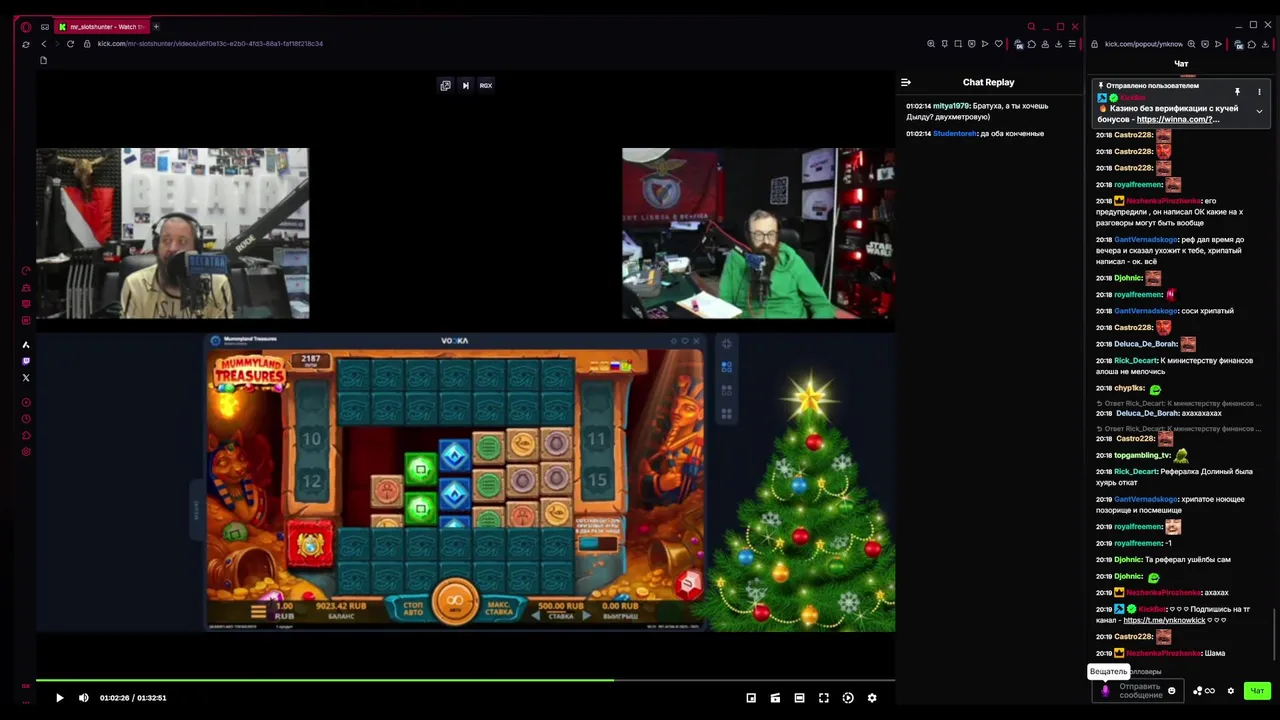Open the t.me/ynknowkick Telegram link in chat
Viewport: 1280px width, 720px height.
click(x=1164, y=620)
